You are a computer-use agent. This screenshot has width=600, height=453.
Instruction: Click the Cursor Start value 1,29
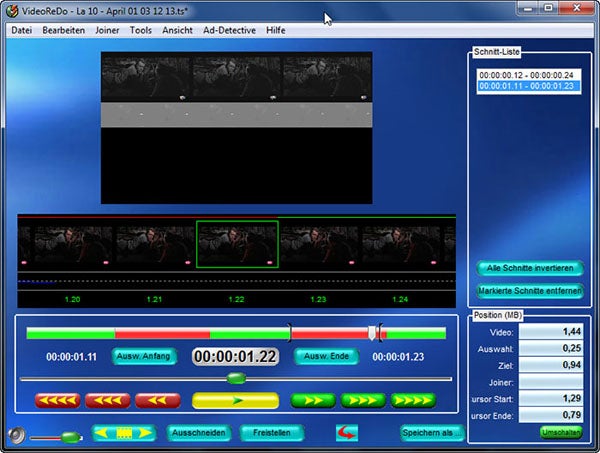(551, 398)
